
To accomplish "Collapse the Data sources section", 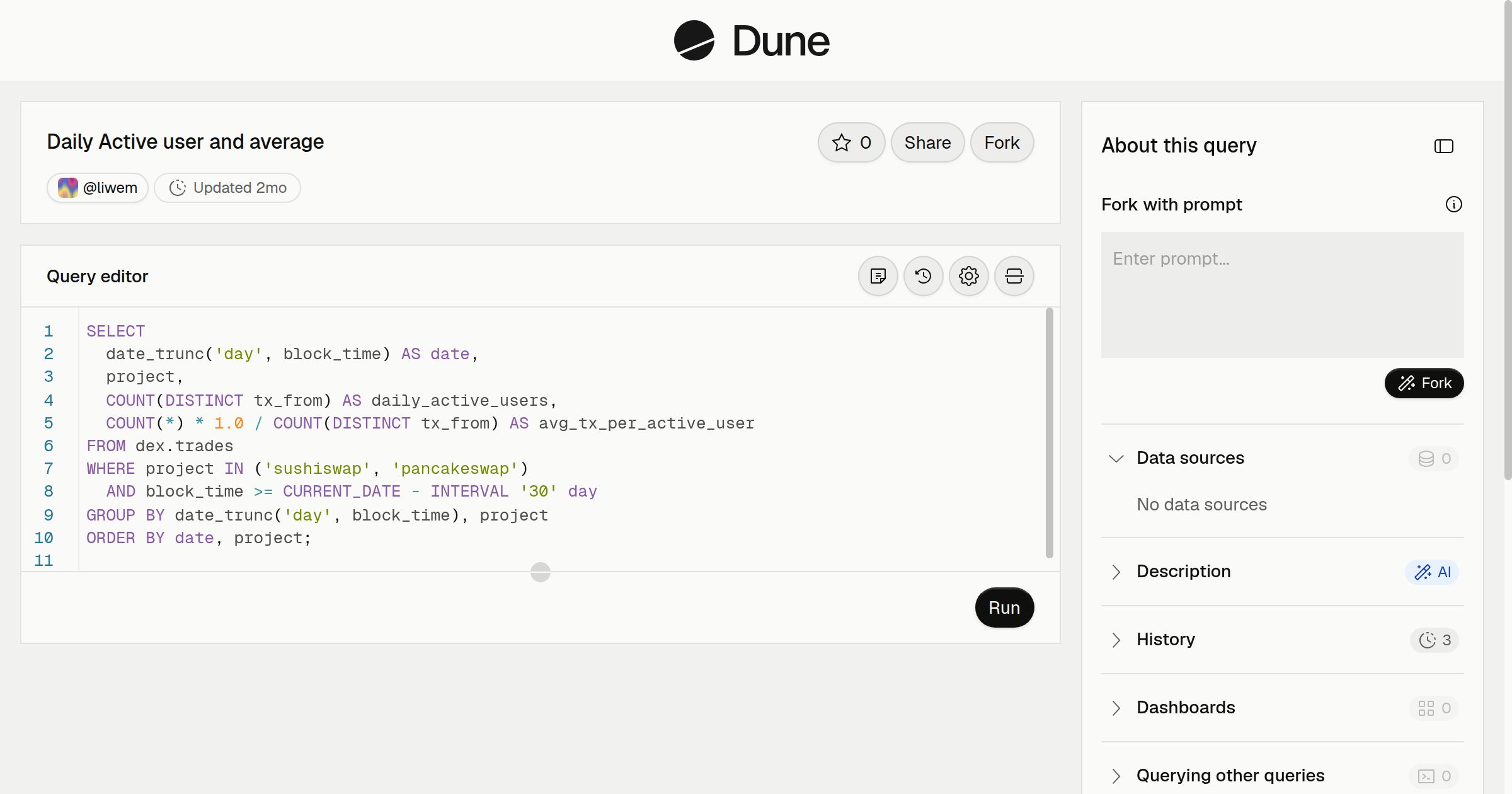I will coord(1116,458).
